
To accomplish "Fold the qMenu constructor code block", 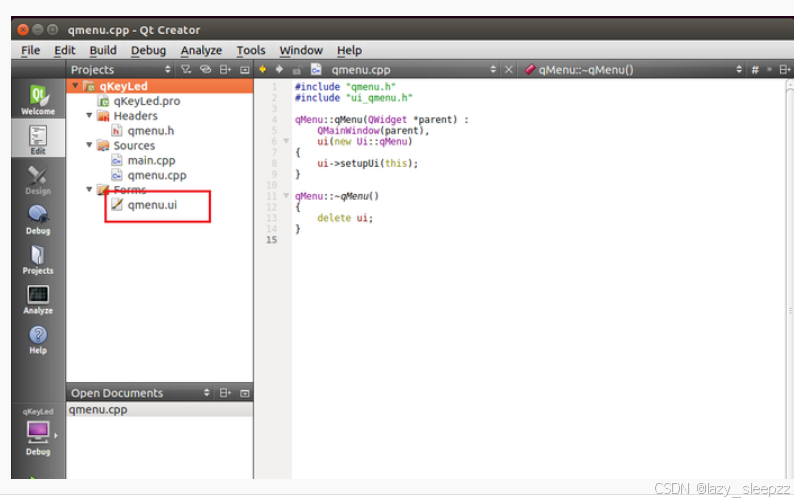I will click(x=286, y=141).
